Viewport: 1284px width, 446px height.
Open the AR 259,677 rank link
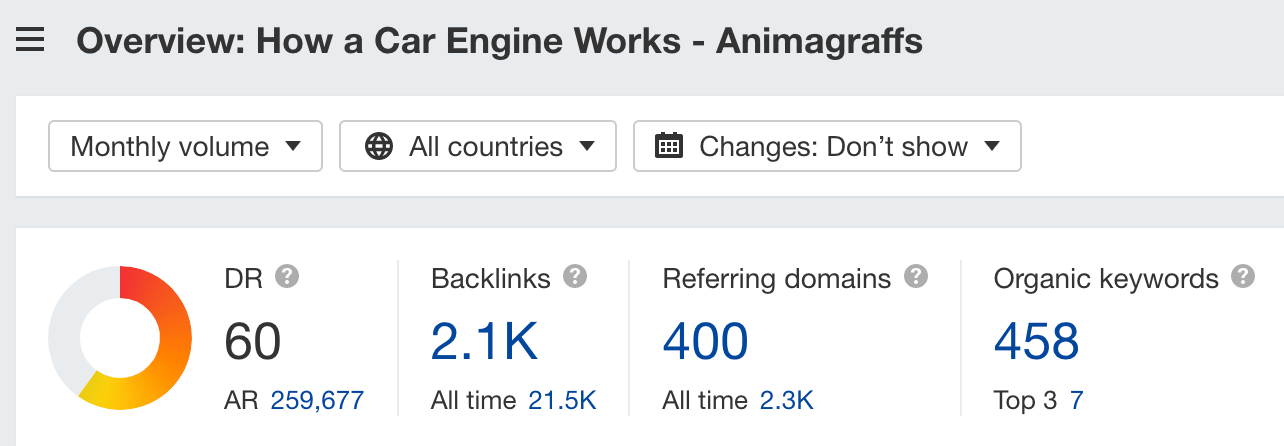(x=317, y=401)
